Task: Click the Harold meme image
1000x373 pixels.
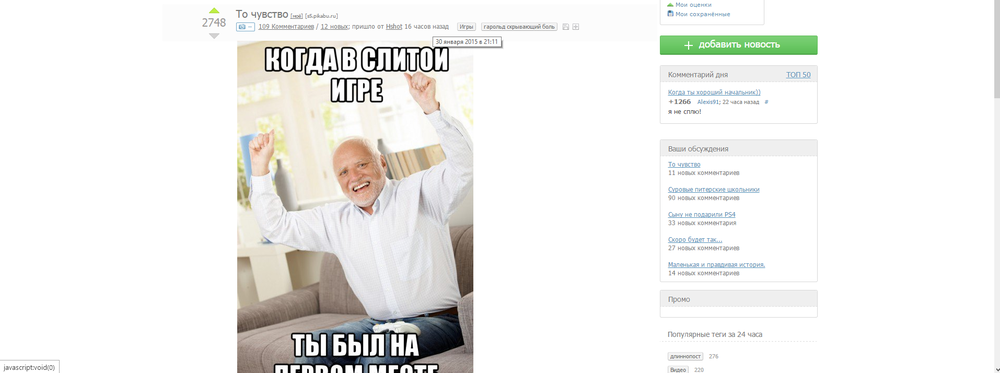Action: click(x=355, y=207)
